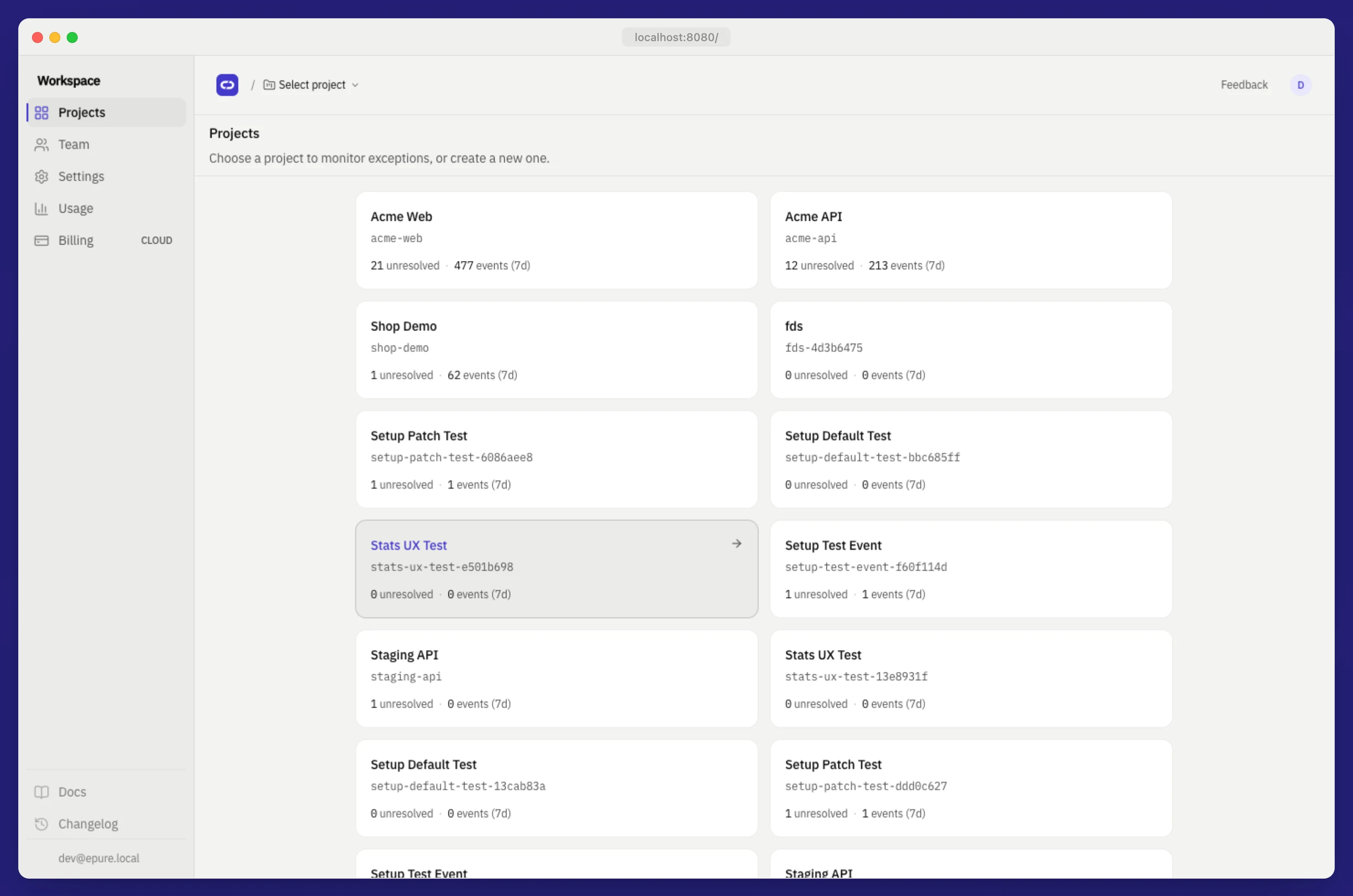Click the Team people icon
Screen dimensions: 1353x896
(41, 144)
